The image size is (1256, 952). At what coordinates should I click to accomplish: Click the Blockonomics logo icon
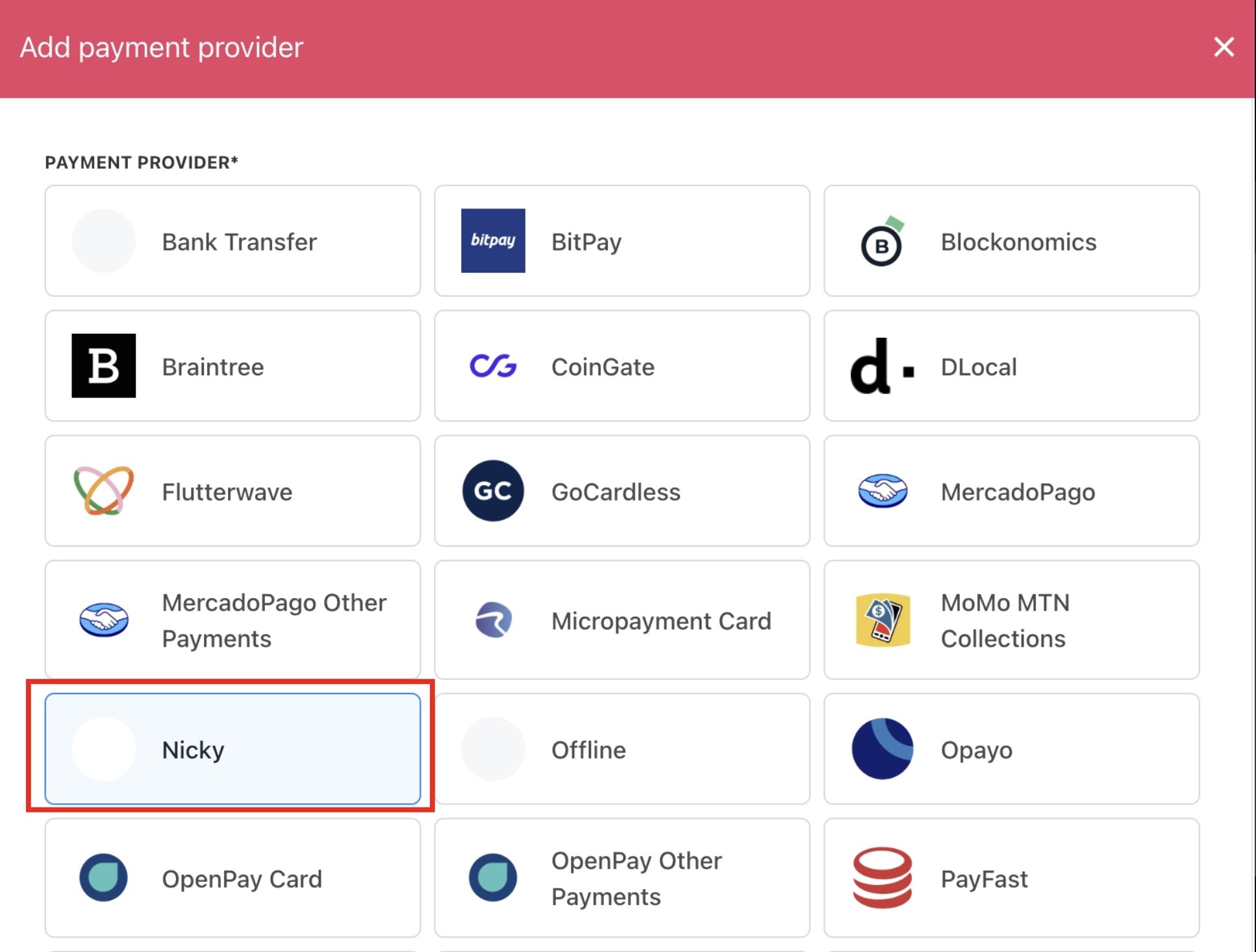point(883,241)
